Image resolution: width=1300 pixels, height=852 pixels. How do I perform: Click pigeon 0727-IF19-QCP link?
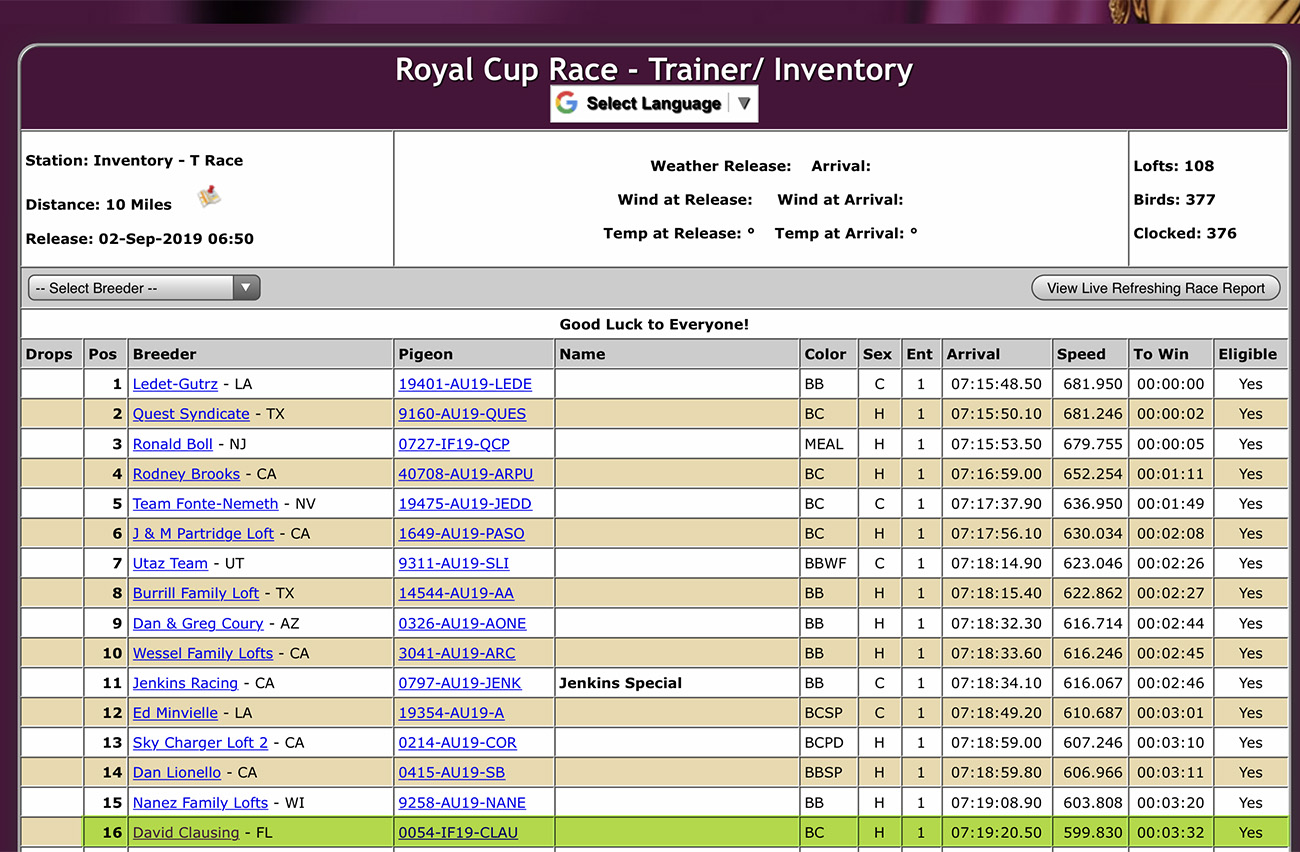click(454, 444)
